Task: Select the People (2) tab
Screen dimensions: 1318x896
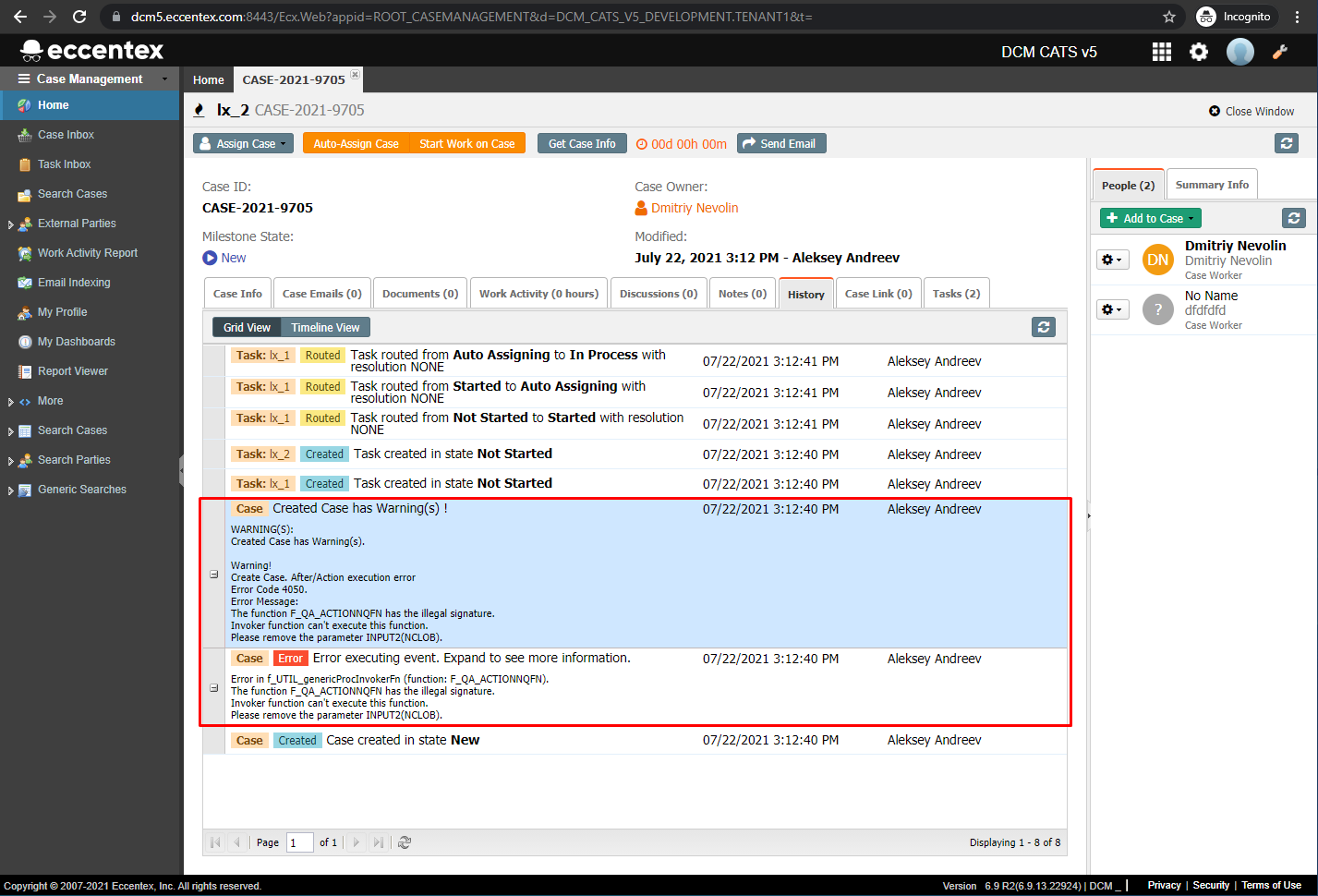Action: click(x=1128, y=186)
